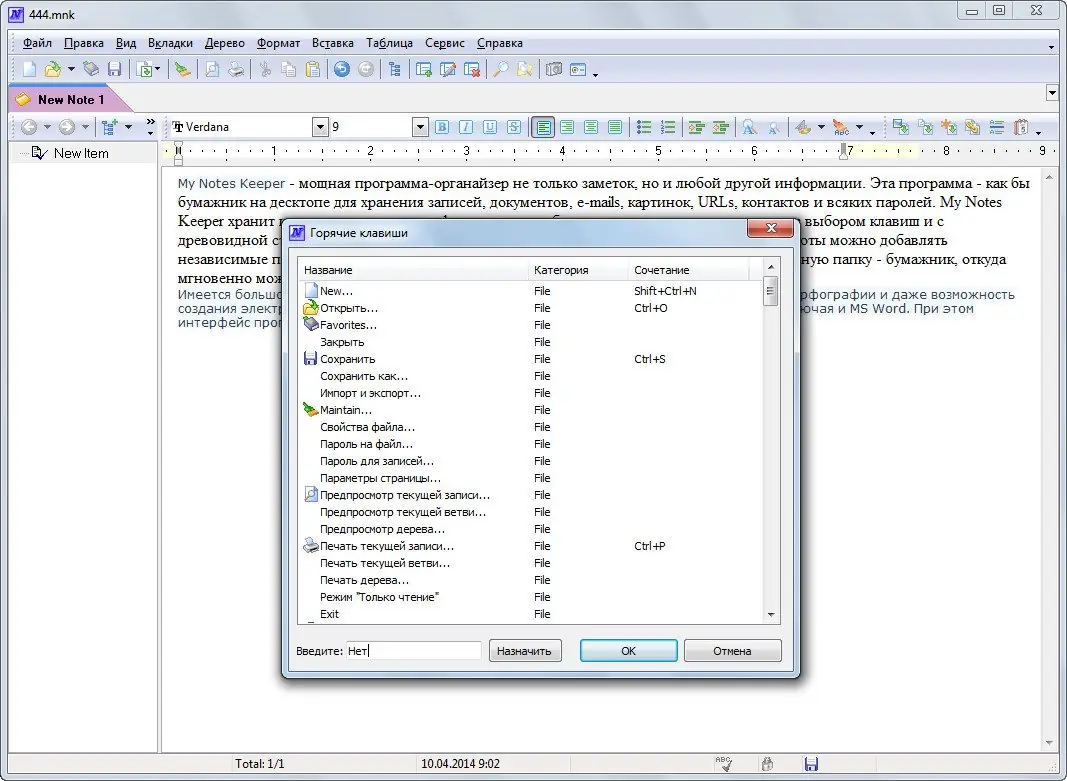Click the blue Undo arrow icon

342,69
